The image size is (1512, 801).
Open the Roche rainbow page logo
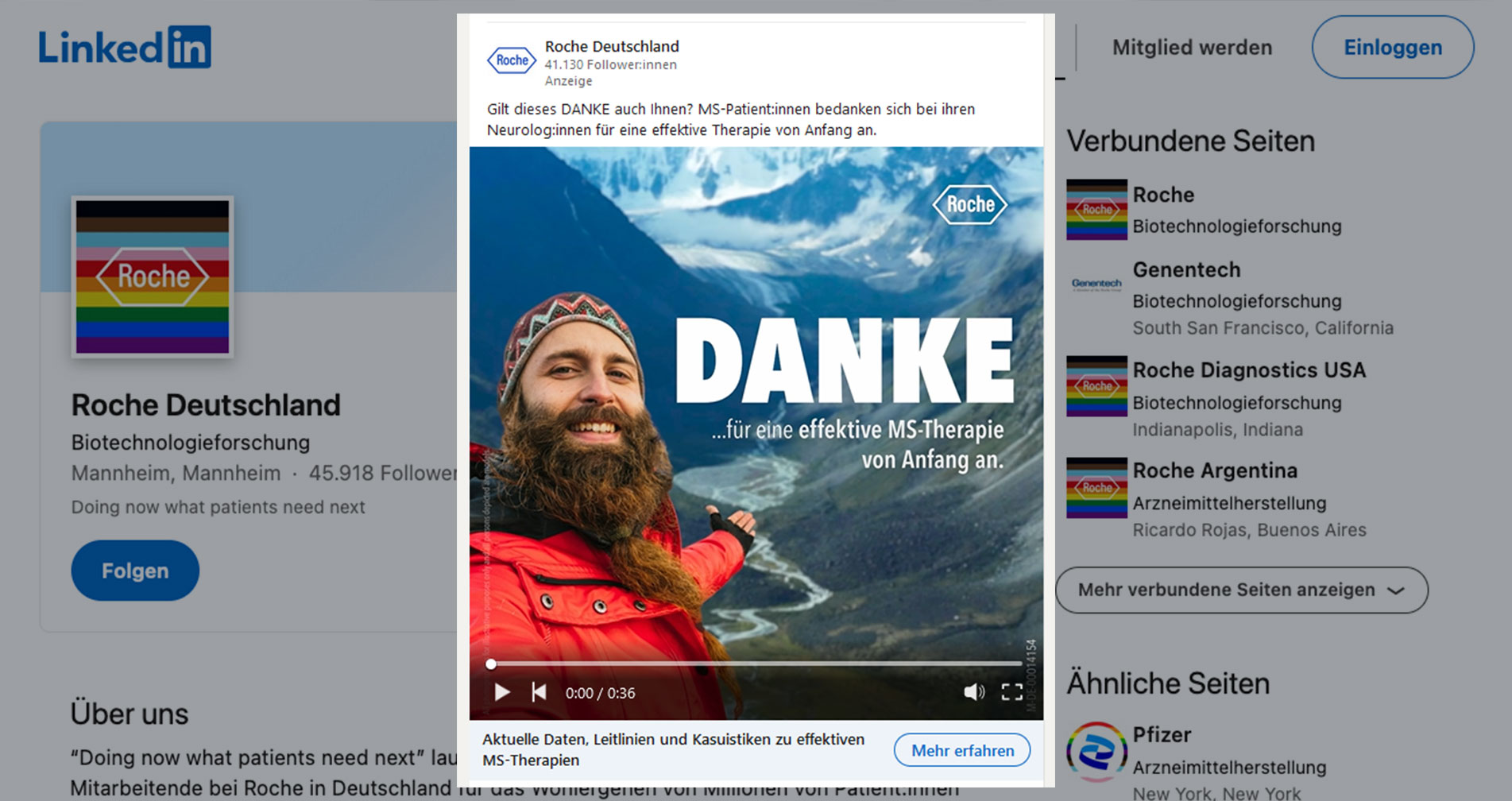click(1096, 209)
